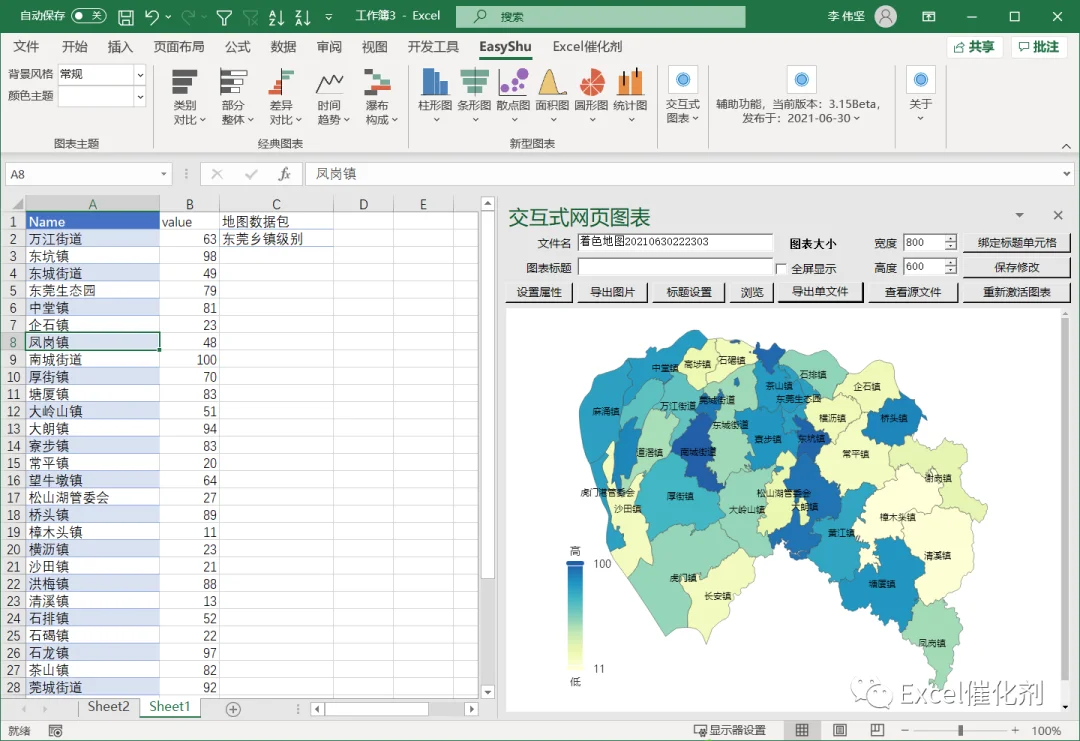Enable the 全屏显示 checkbox
The width and height of the screenshot is (1080, 741).
(x=781, y=269)
